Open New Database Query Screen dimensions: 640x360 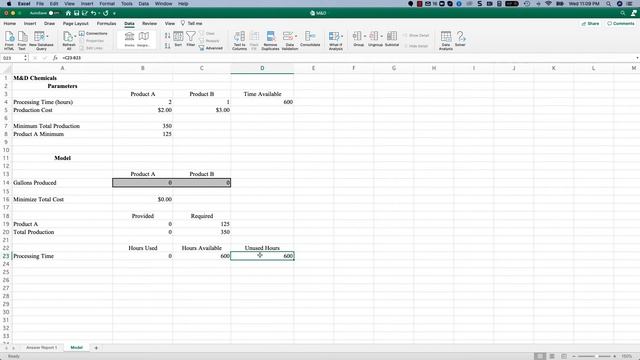40,40
